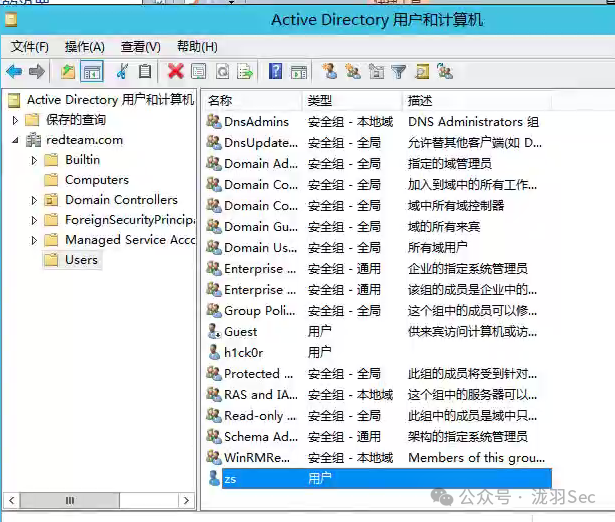
Task: Select the WinRMRe... group row
Action: click(x=378, y=457)
